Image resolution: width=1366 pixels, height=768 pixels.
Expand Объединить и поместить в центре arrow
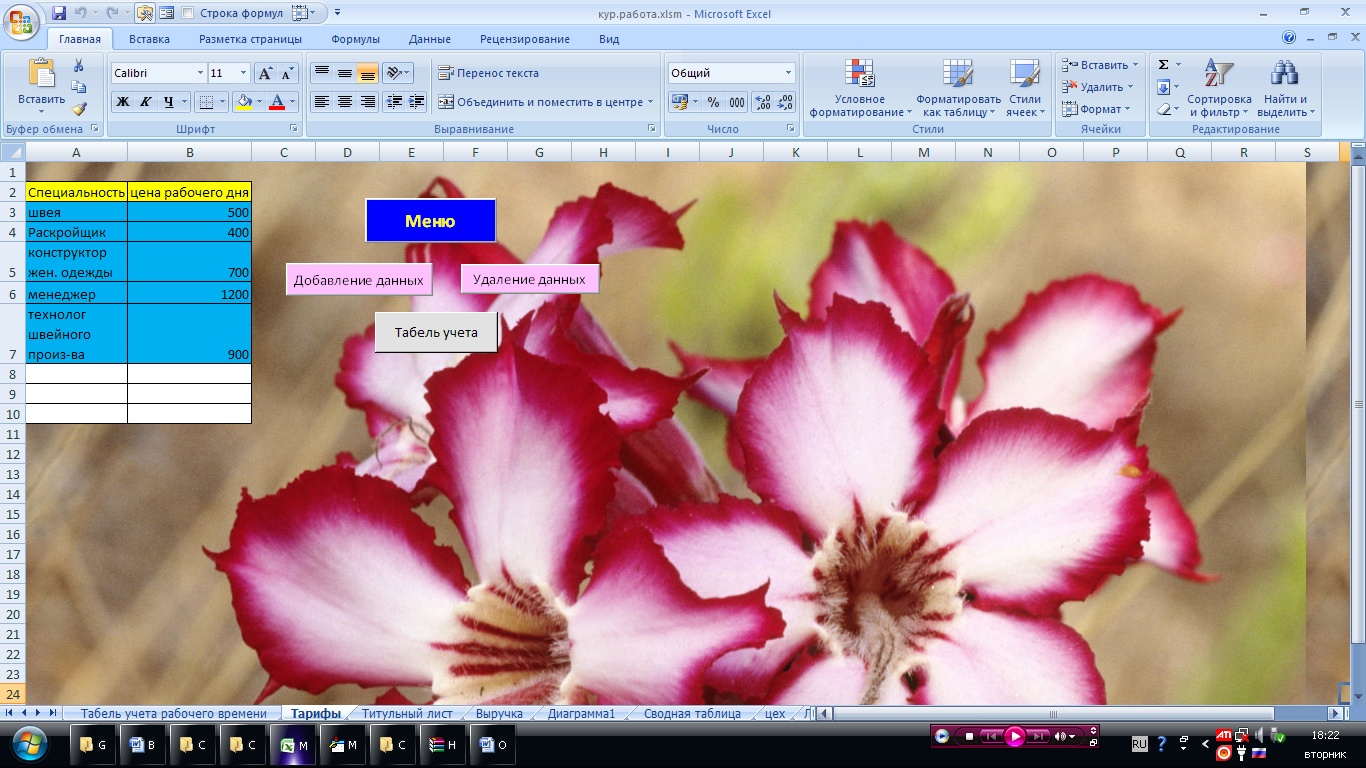(651, 102)
